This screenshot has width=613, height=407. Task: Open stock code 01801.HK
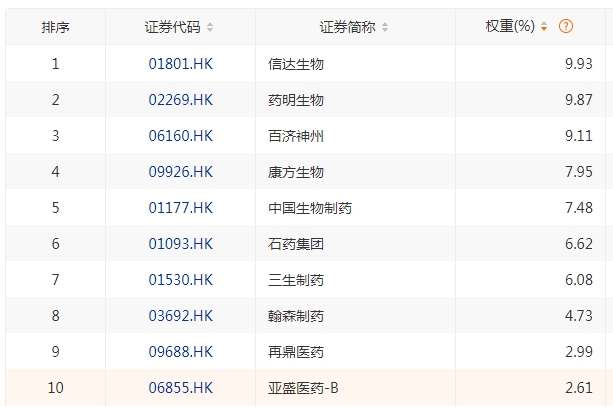click(x=181, y=64)
